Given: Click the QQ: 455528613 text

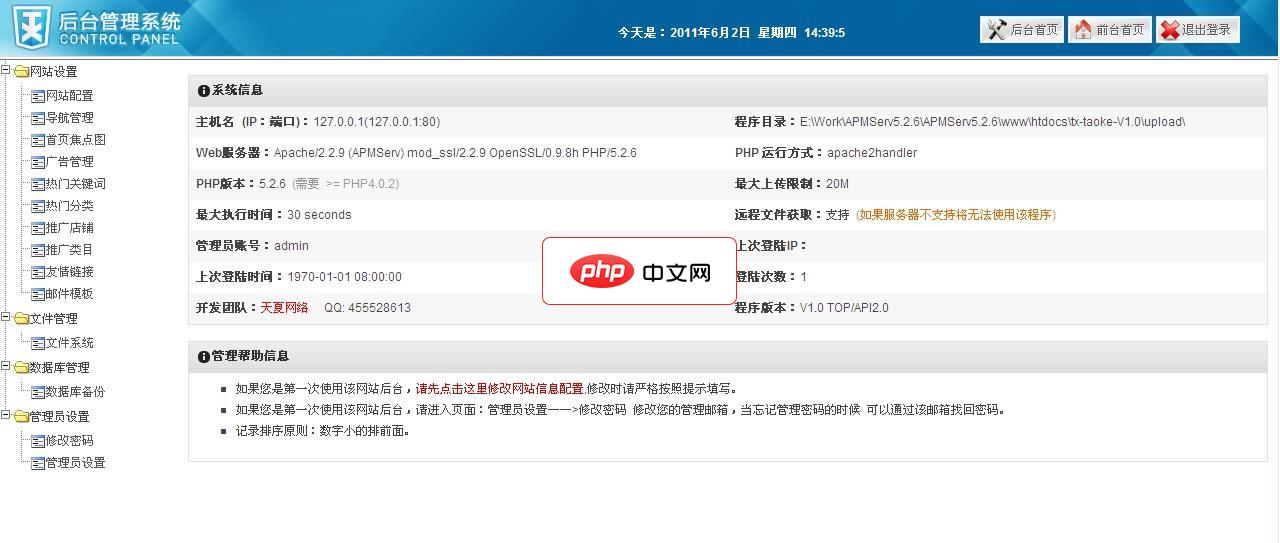Looking at the screenshot, I should click(367, 308).
